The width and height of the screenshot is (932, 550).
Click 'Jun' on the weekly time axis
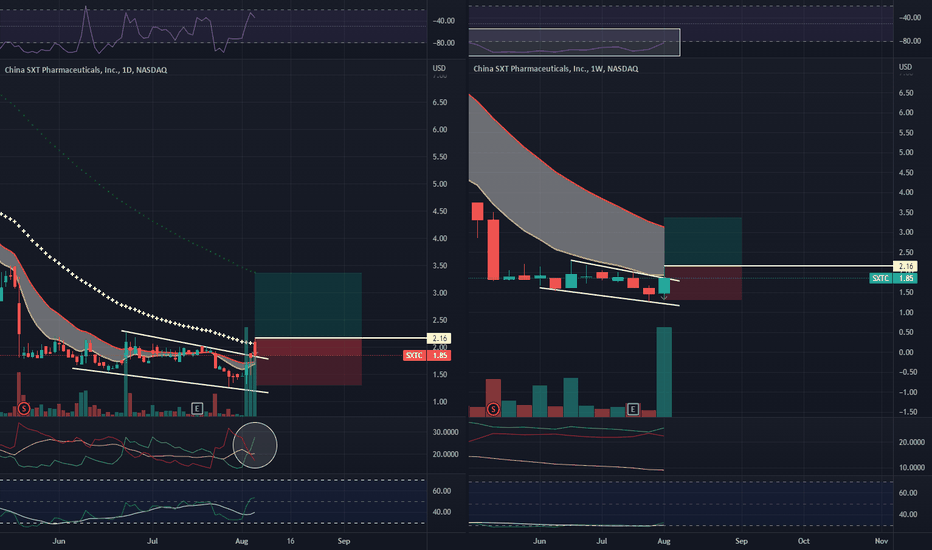pyautogui.click(x=539, y=541)
